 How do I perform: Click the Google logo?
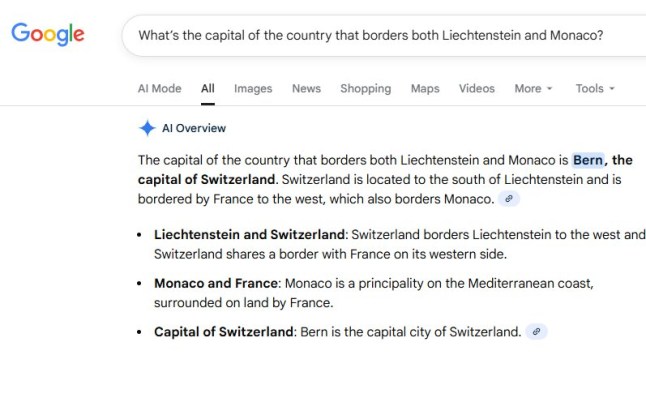point(48,34)
